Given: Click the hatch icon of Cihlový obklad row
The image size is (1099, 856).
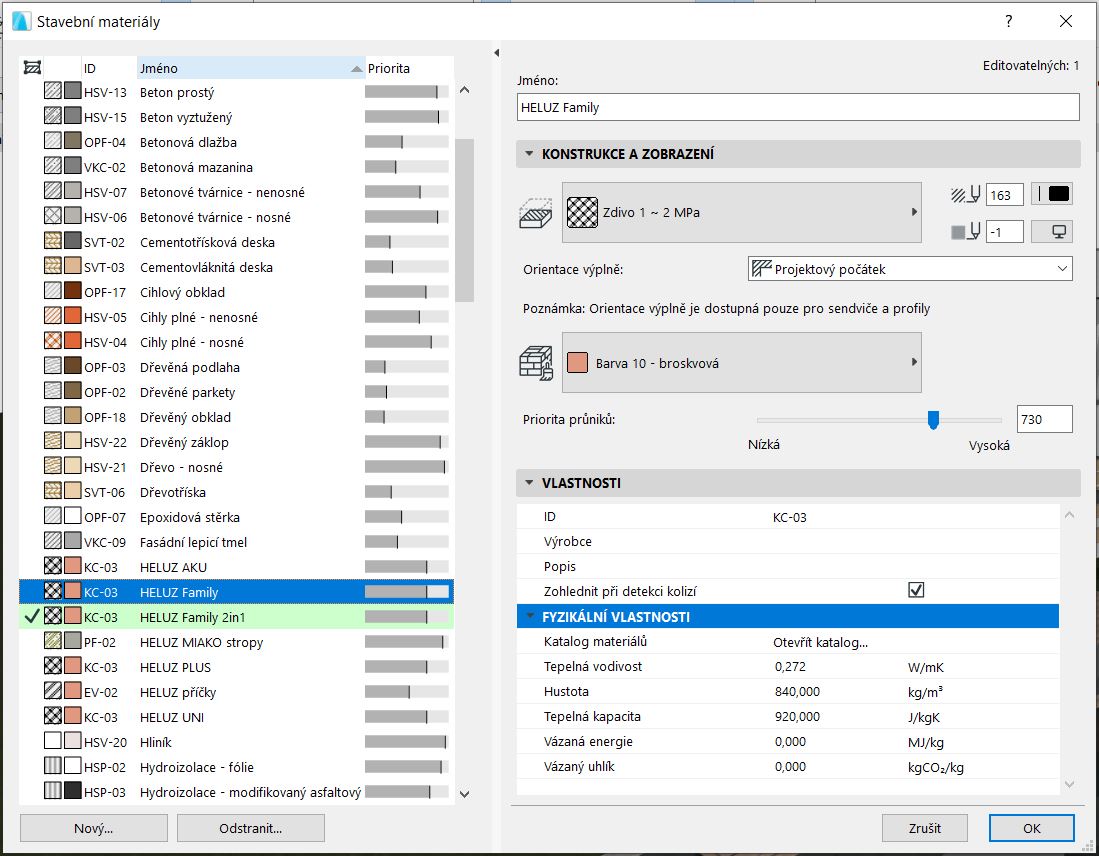Looking at the screenshot, I should [x=53, y=292].
